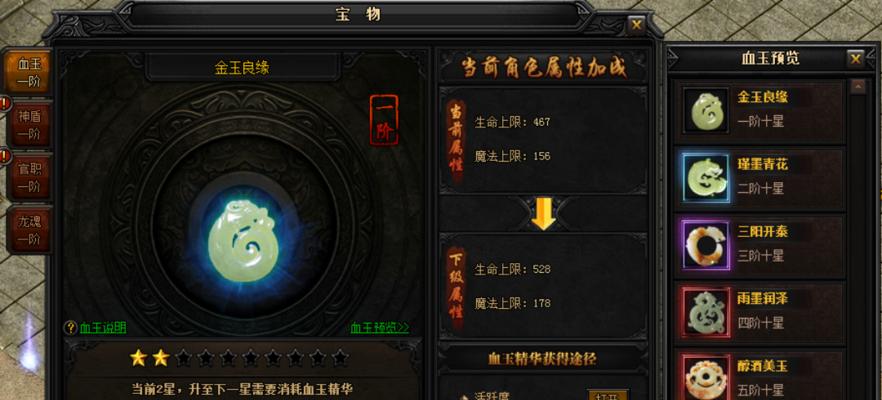Click the question mark help icon
This screenshot has height=400, width=882.
pyautogui.click(x=71, y=327)
